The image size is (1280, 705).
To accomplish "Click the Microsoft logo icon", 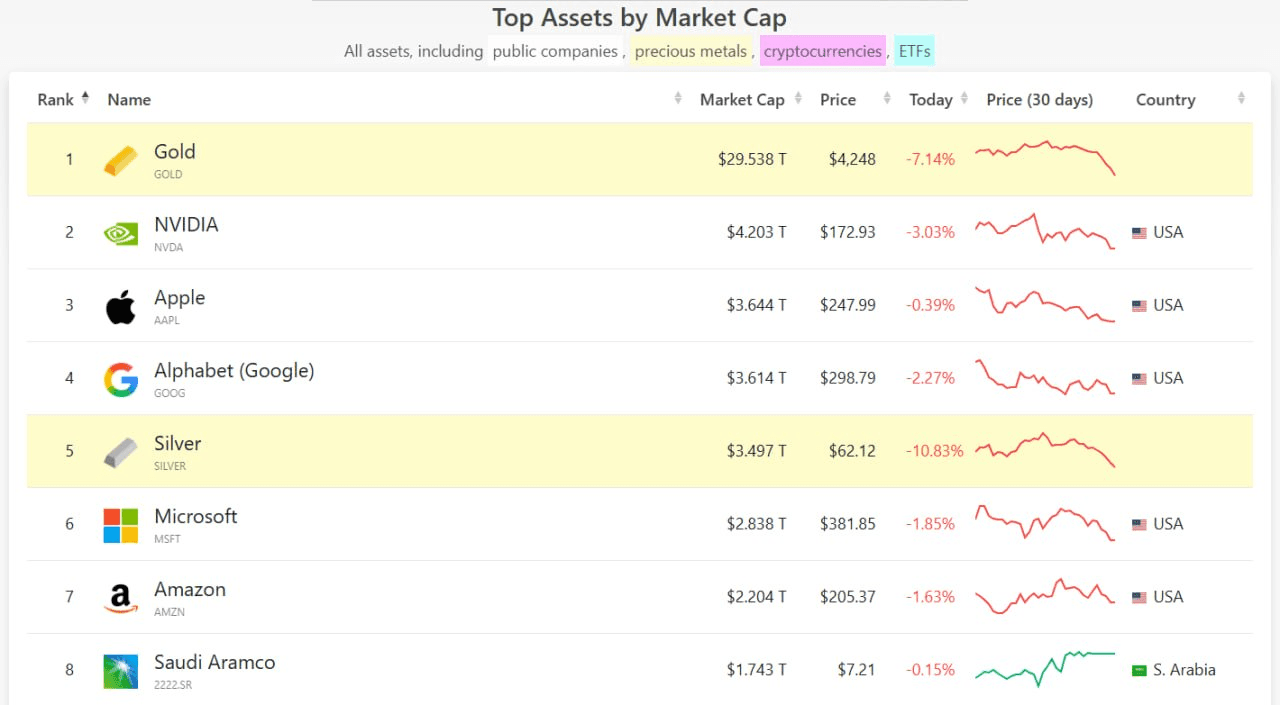I will pyautogui.click(x=121, y=525).
